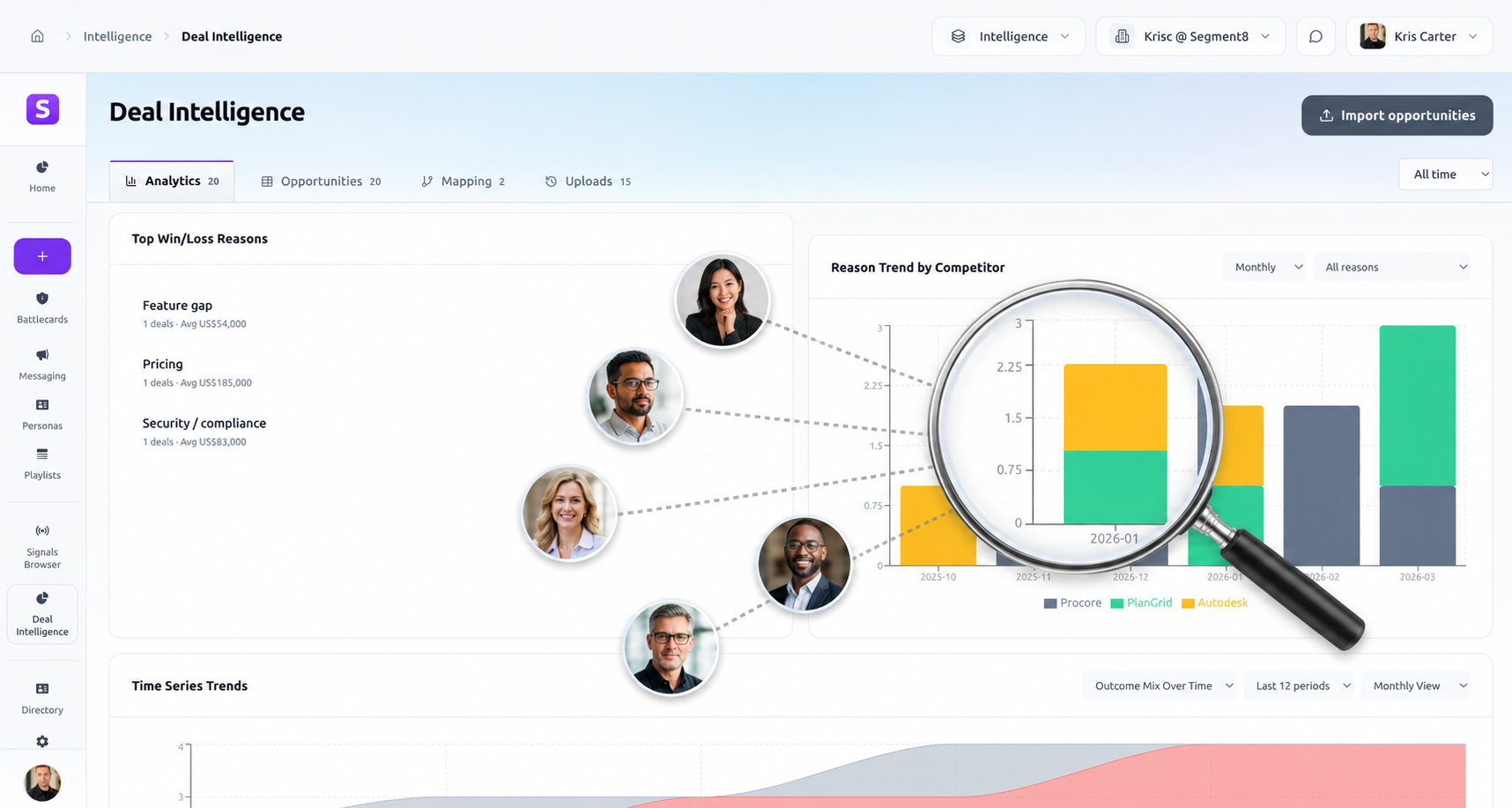Select the Pricing reason row
This screenshot has width=1512, height=808.
tap(196, 372)
